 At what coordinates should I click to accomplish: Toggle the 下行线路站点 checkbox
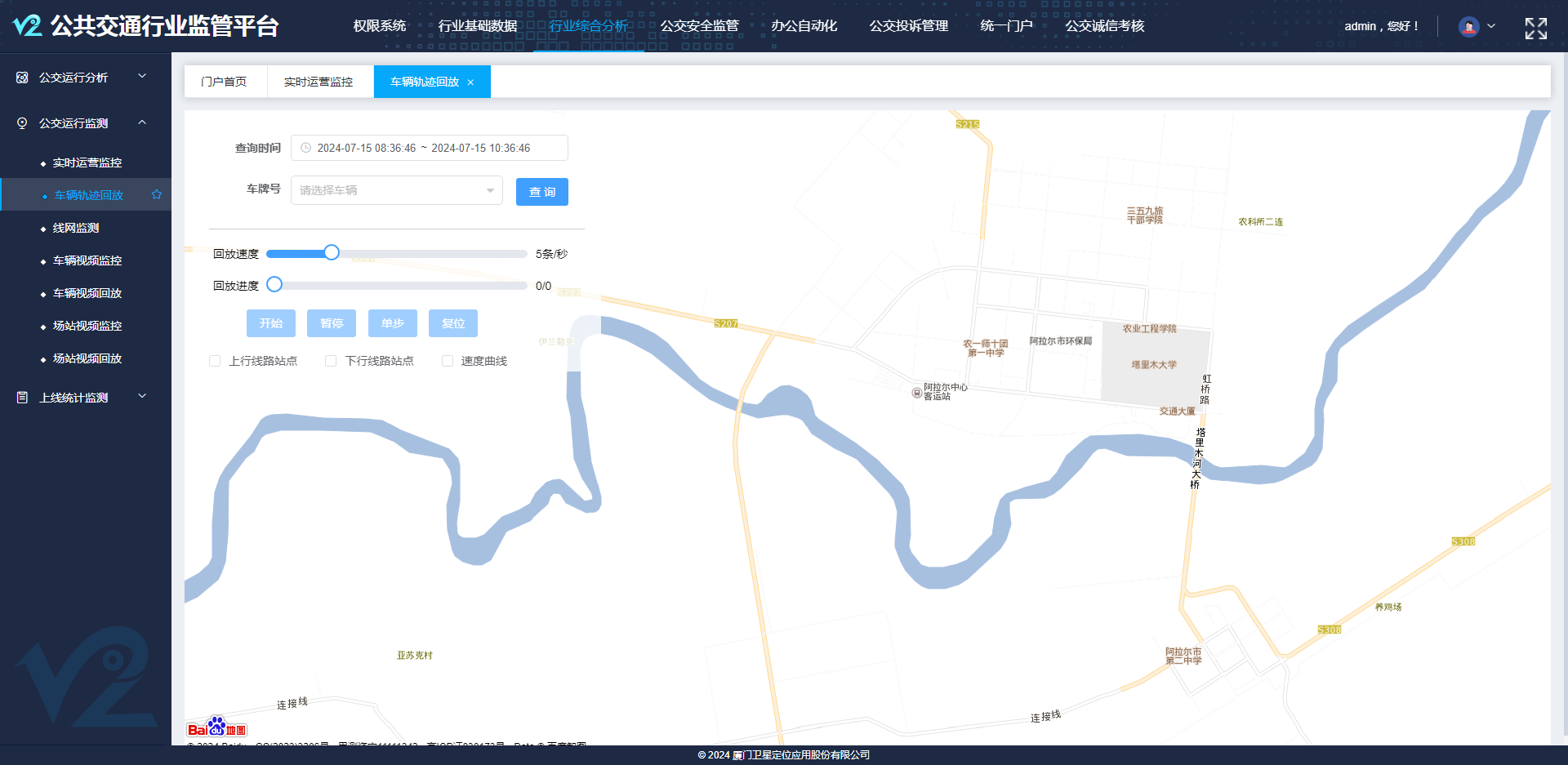[x=331, y=361]
